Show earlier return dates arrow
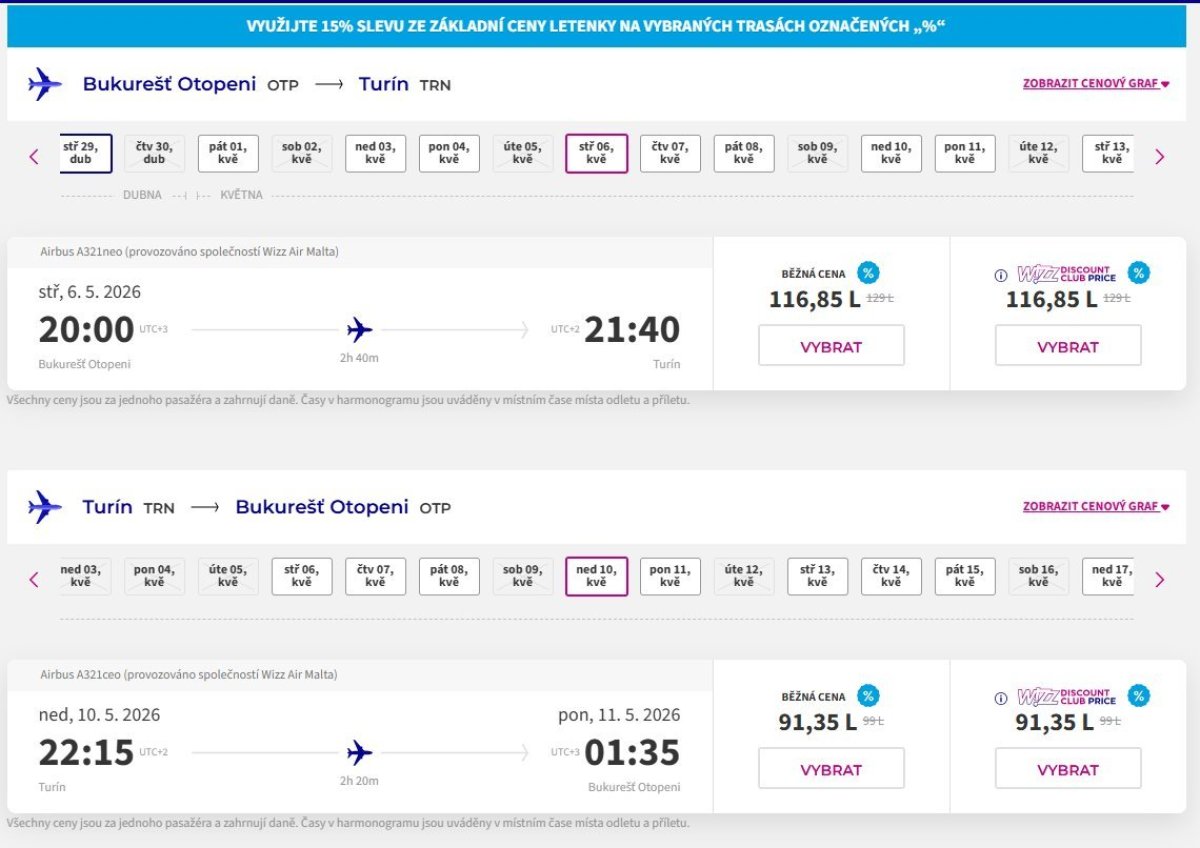This screenshot has width=1200, height=848. [34, 579]
